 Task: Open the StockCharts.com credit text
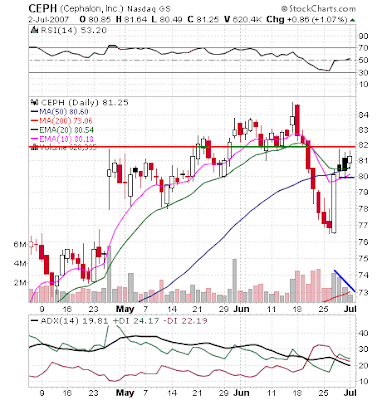318,8
